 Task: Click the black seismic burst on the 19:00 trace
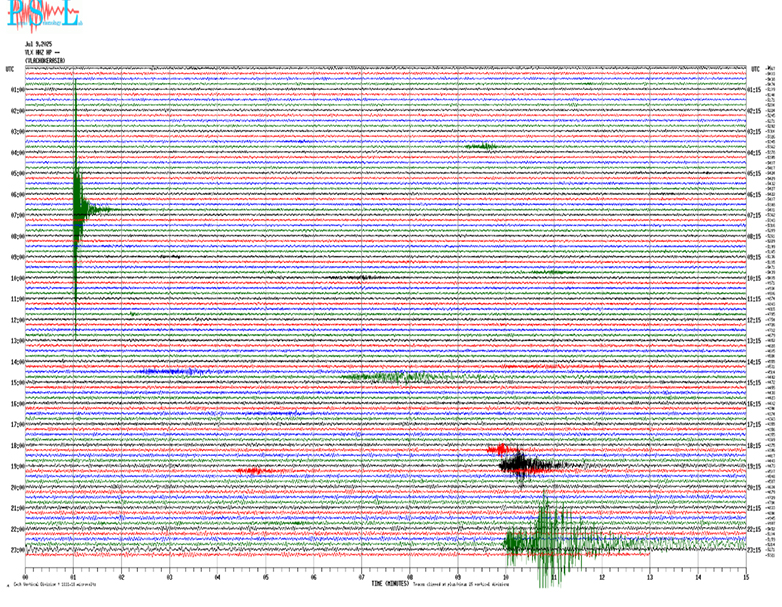pyautogui.click(x=525, y=463)
